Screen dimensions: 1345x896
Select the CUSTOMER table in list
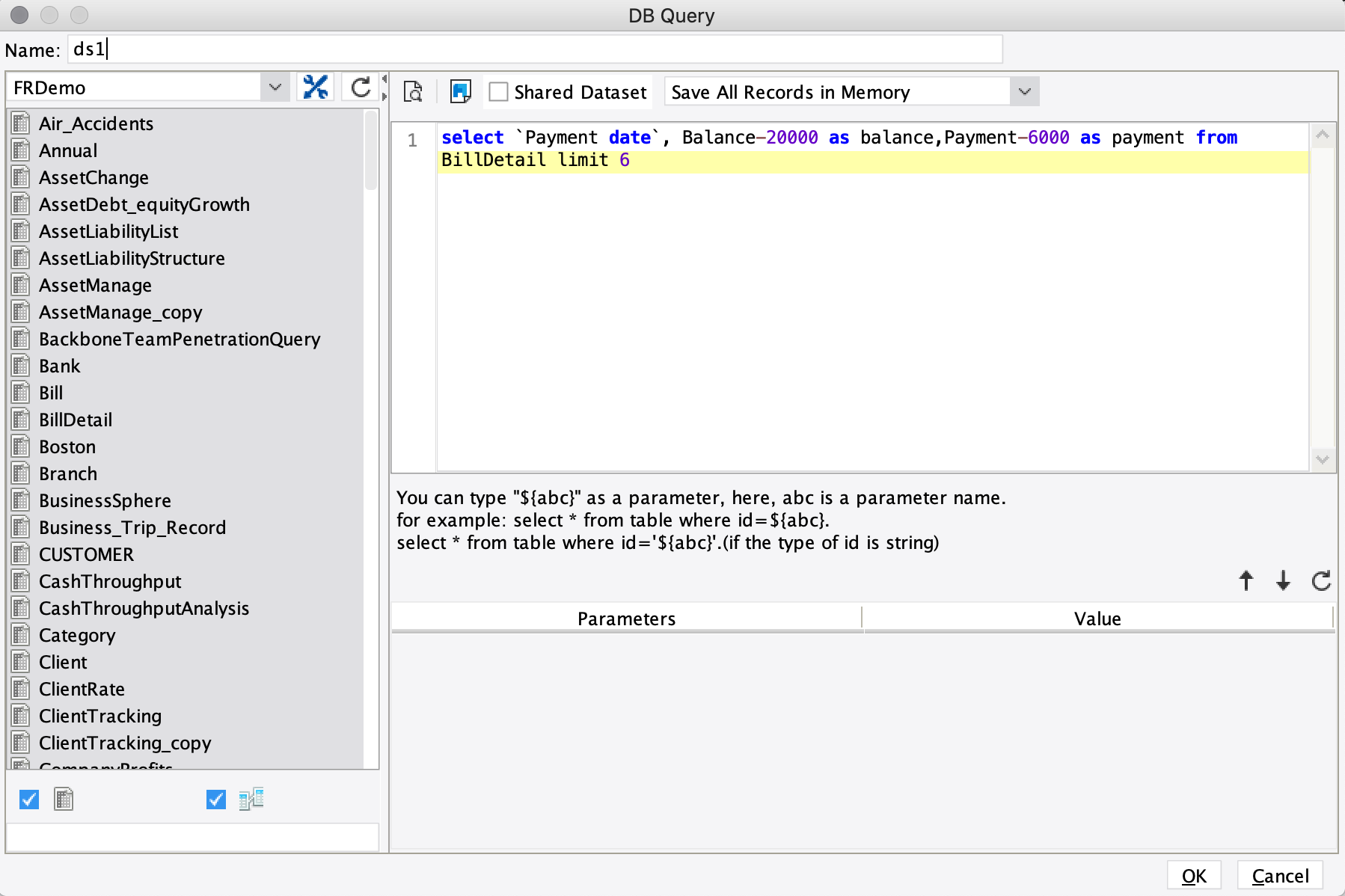coord(86,554)
